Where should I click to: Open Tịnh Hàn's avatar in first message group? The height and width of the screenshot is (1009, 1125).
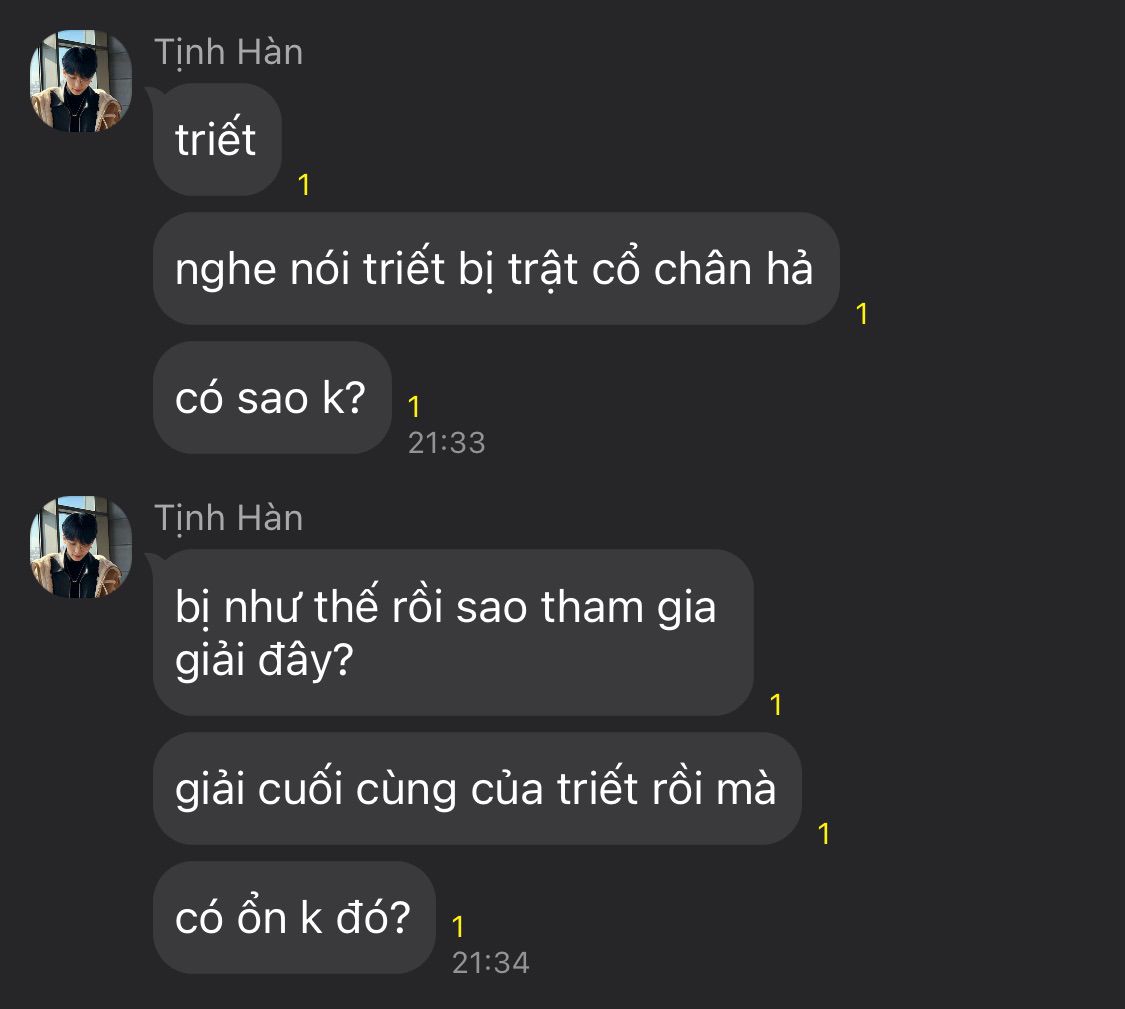[80, 80]
